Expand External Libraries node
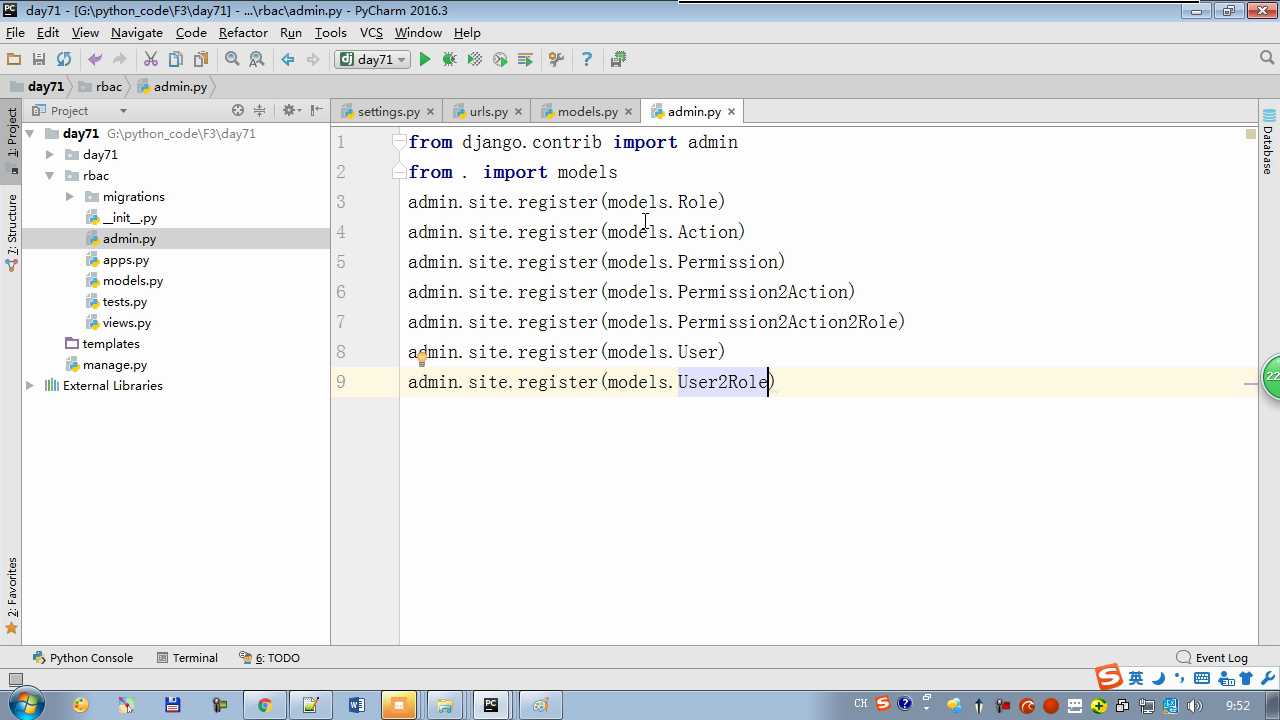Viewport: 1280px width, 720px height. point(30,386)
